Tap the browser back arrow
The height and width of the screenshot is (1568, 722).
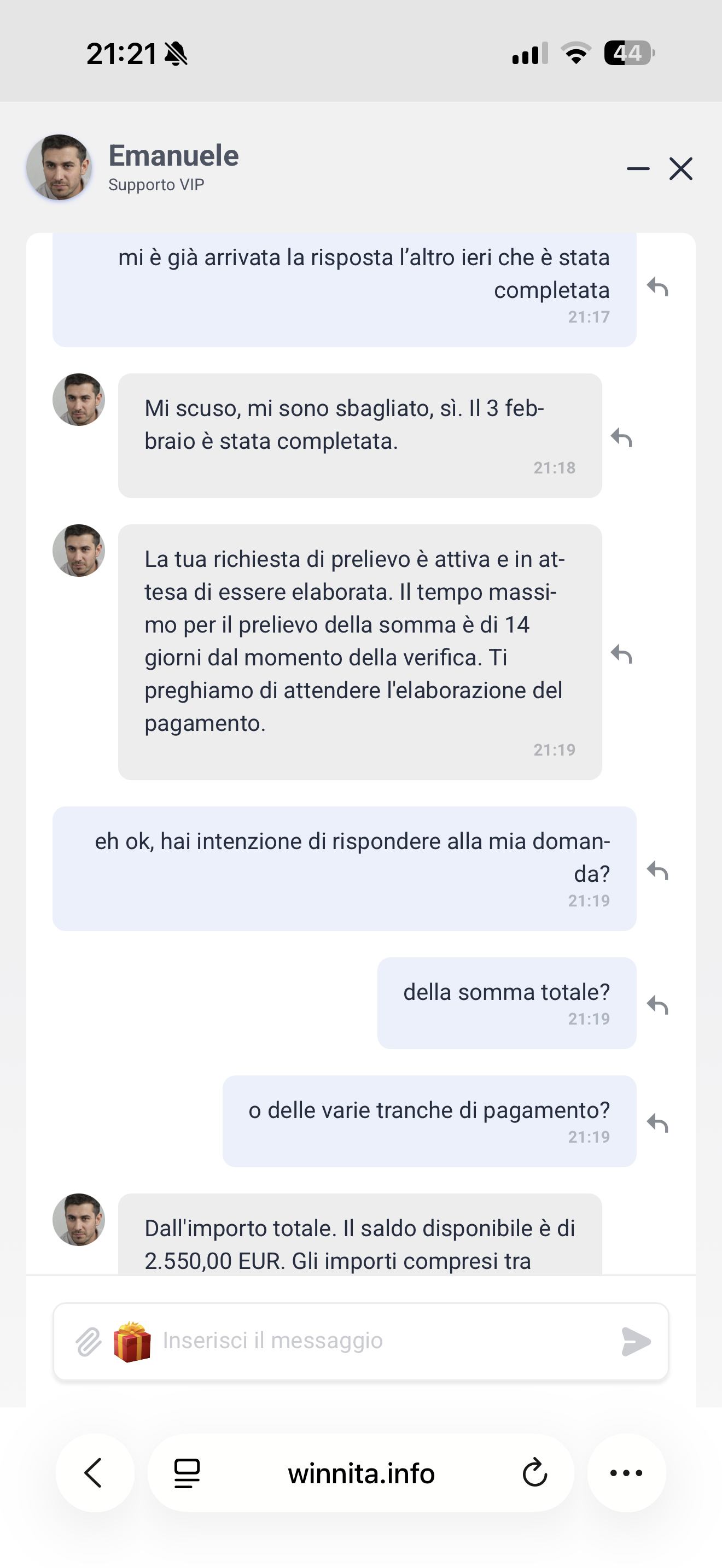tap(94, 1473)
